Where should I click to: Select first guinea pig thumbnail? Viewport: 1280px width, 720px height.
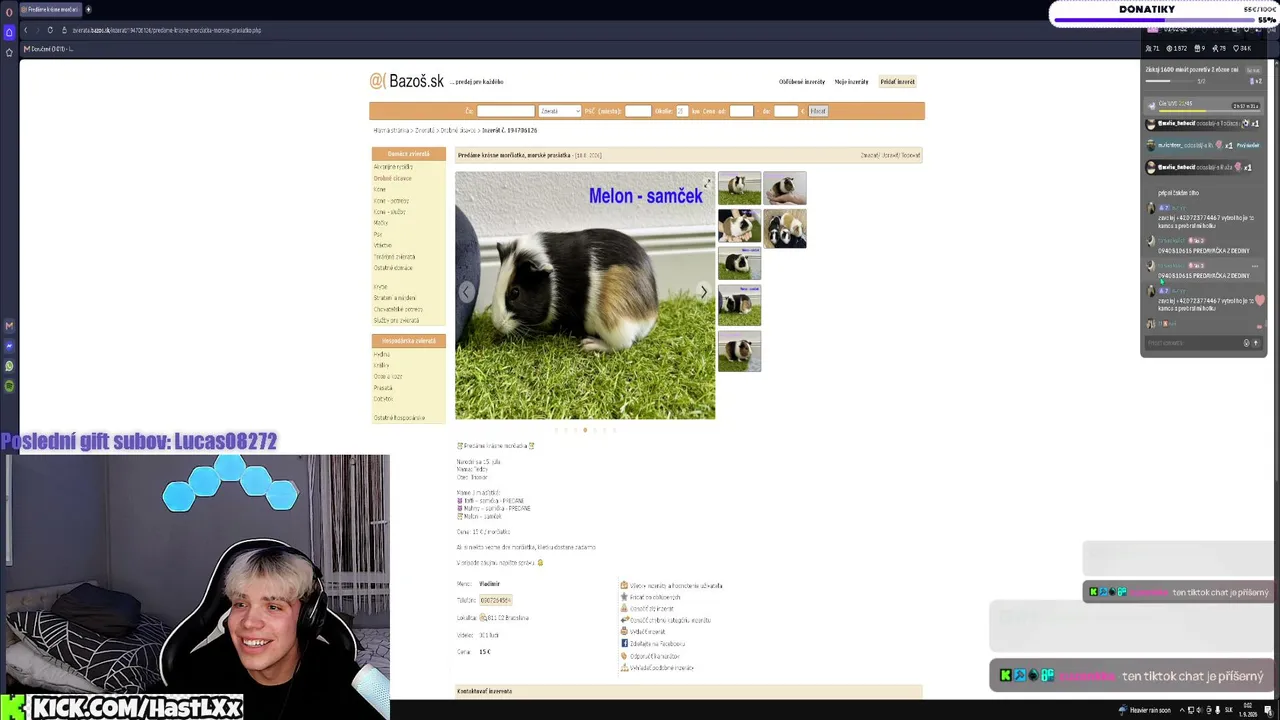(x=739, y=188)
